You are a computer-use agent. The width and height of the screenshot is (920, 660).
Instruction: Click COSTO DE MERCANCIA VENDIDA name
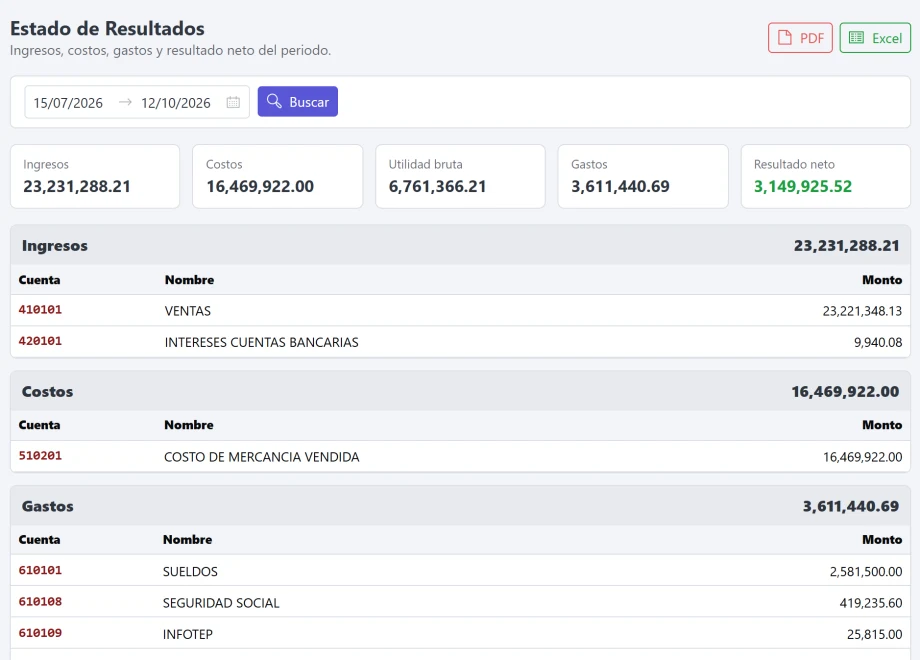click(x=262, y=457)
